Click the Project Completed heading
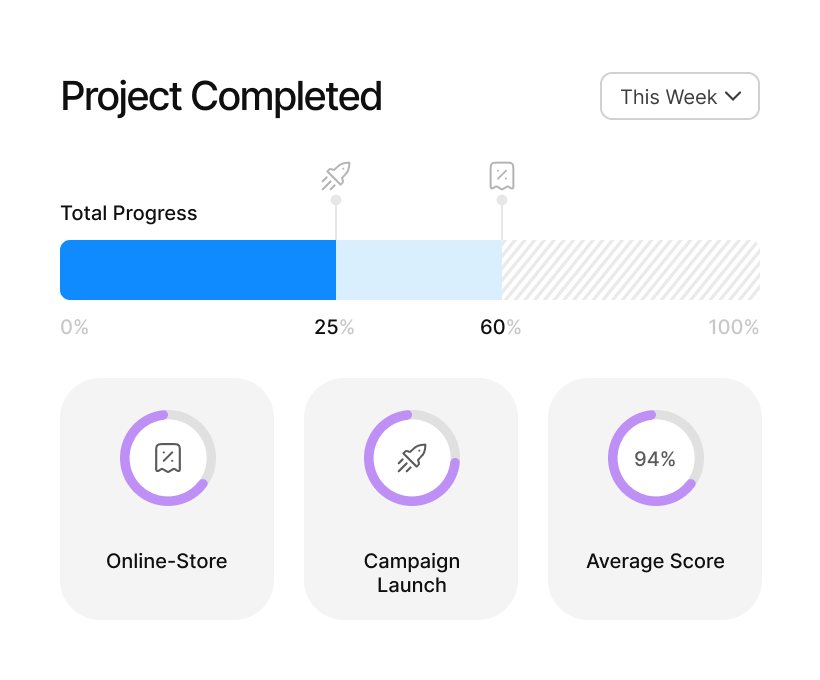This screenshot has width=820, height=680. click(221, 97)
